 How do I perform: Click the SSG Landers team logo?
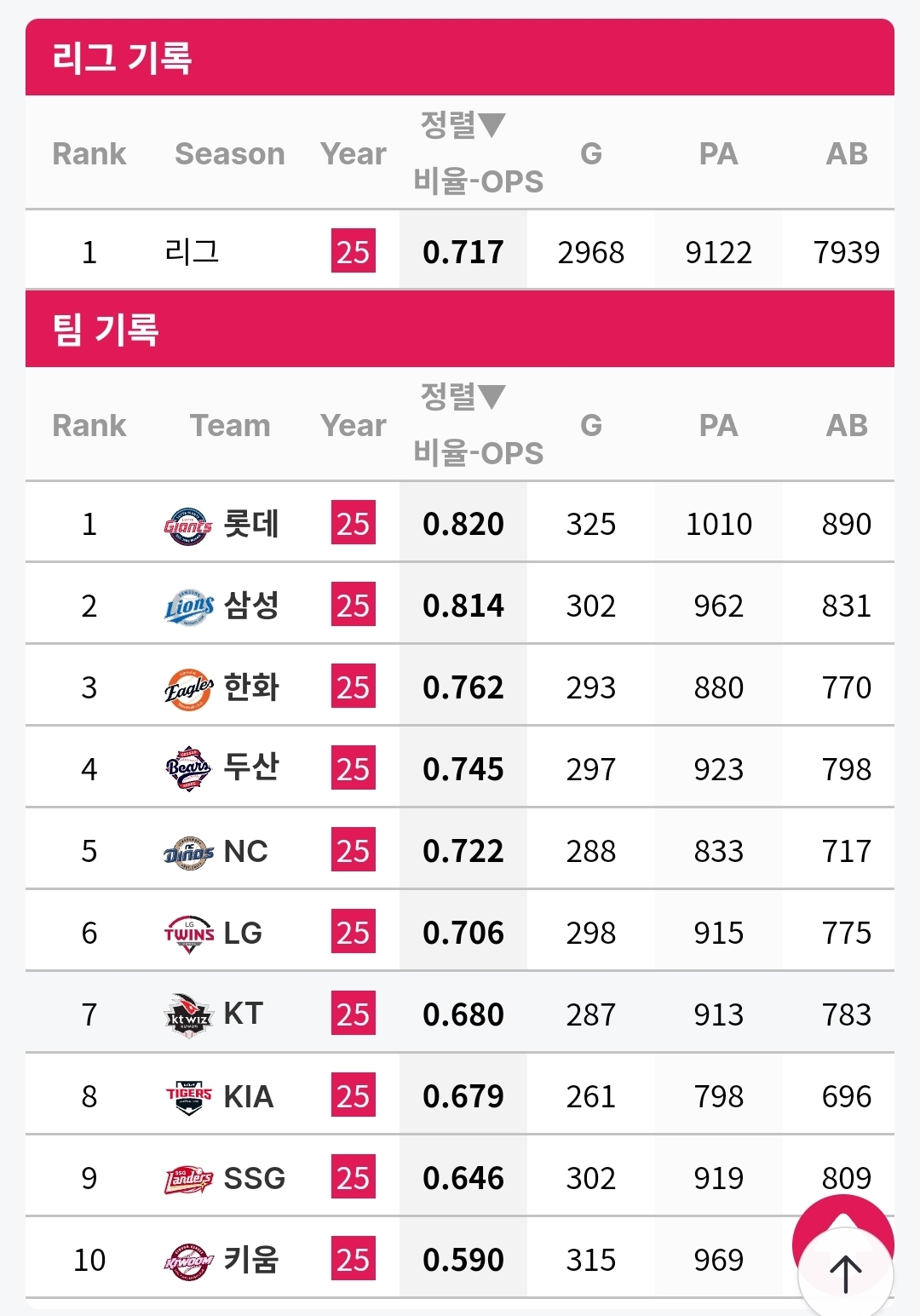pos(188,1179)
